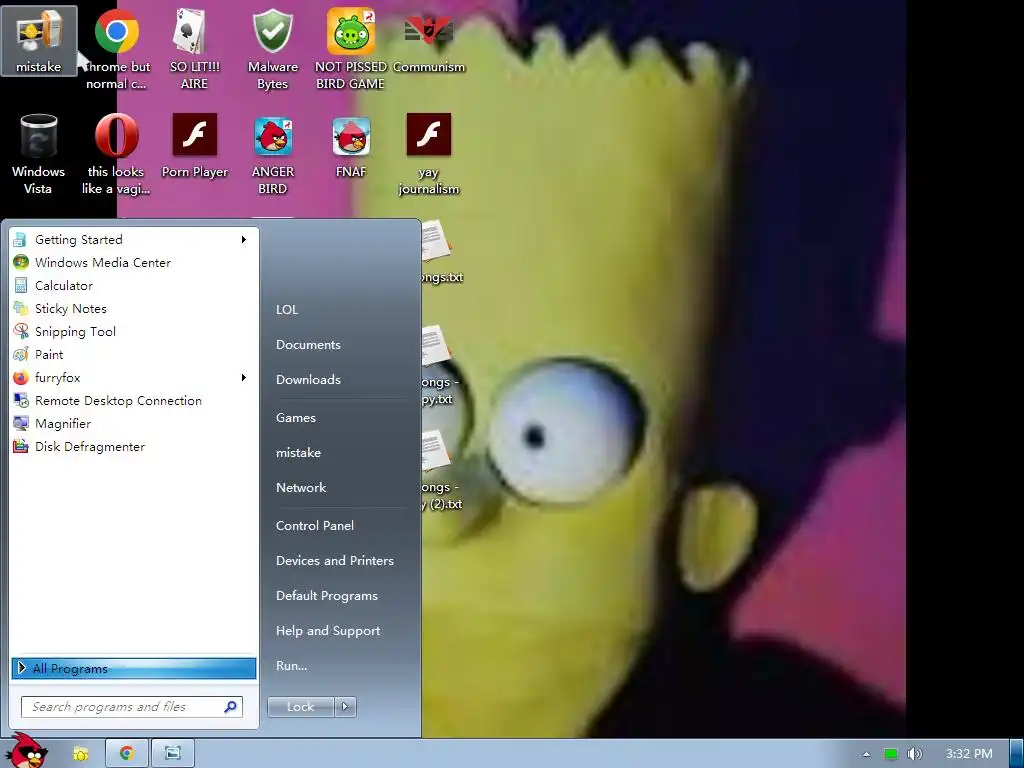
Task: Open Games from Start menu
Action: [x=296, y=418]
